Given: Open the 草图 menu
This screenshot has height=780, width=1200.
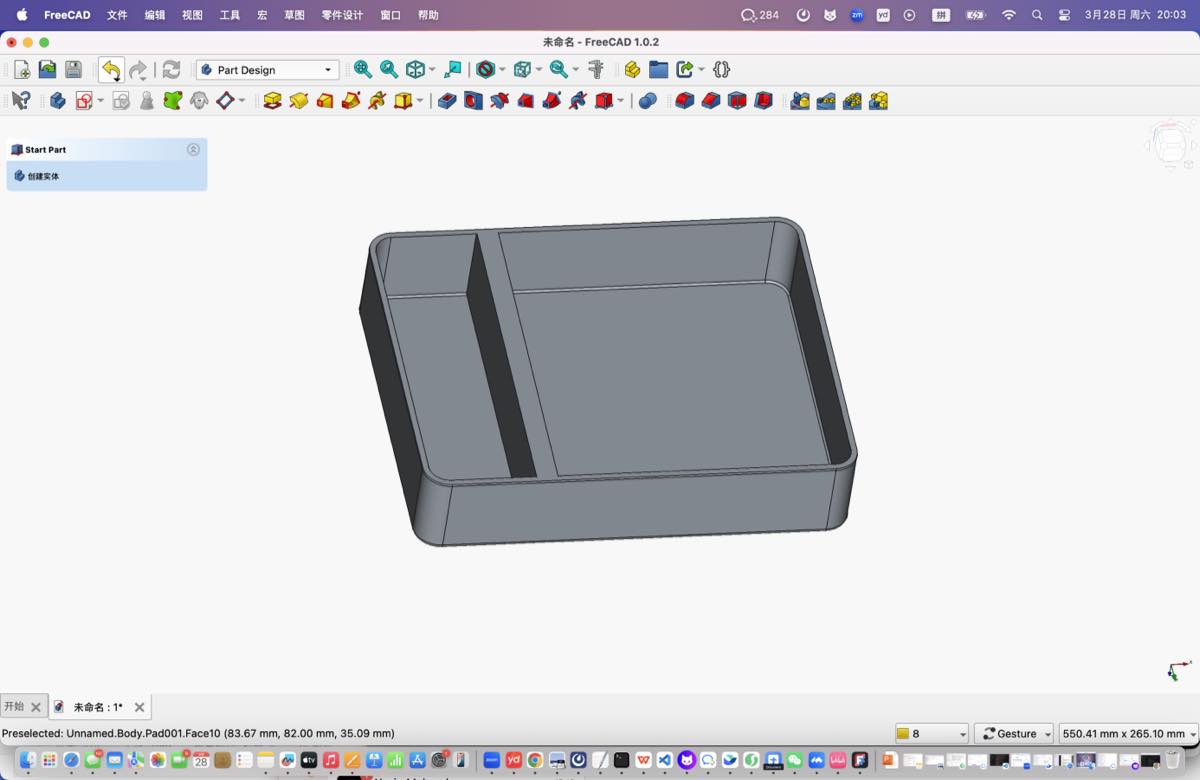Looking at the screenshot, I should (x=294, y=15).
